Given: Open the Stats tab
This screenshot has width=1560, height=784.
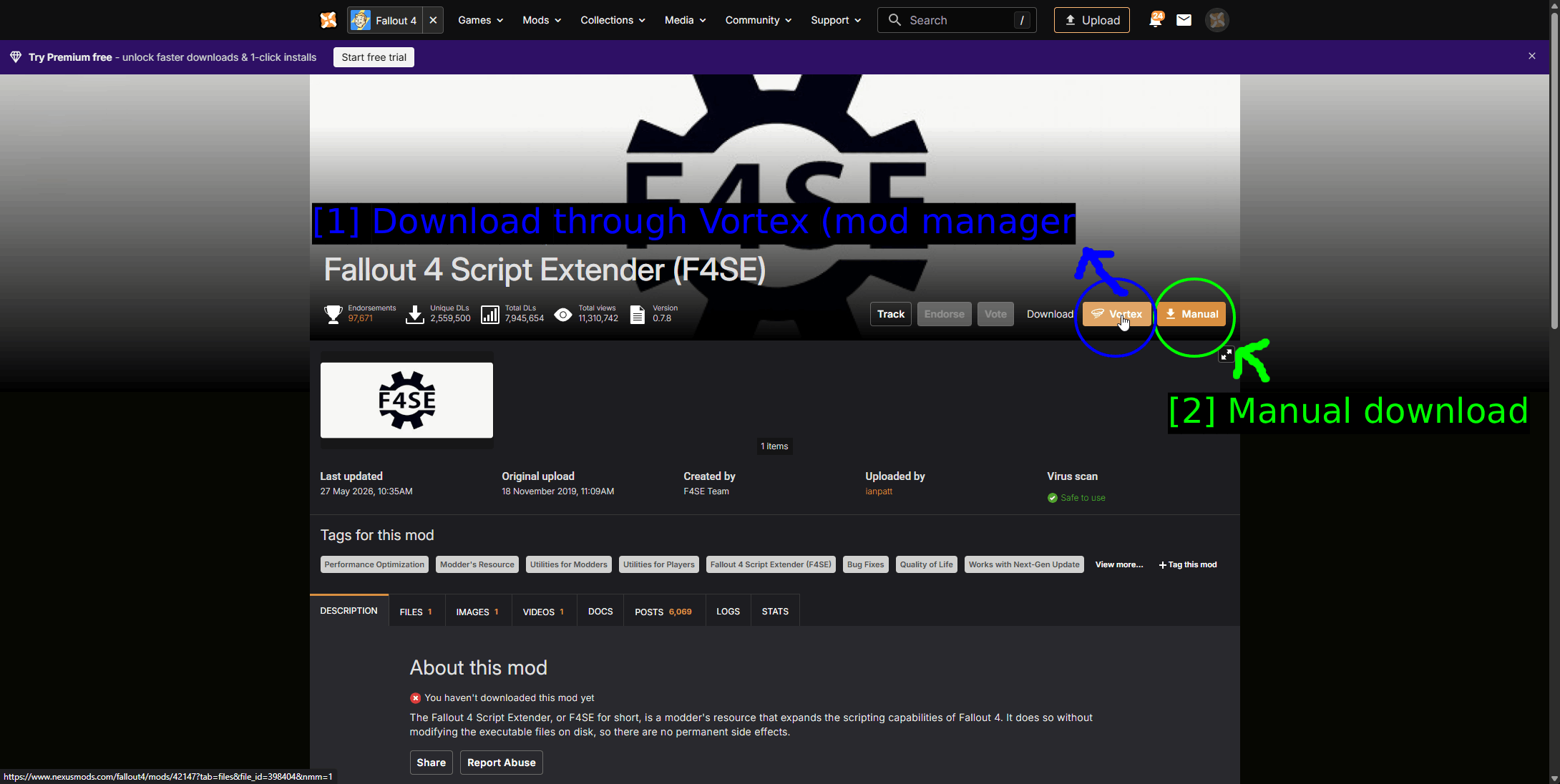Looking at the screenshot, I should click(775, 612).
